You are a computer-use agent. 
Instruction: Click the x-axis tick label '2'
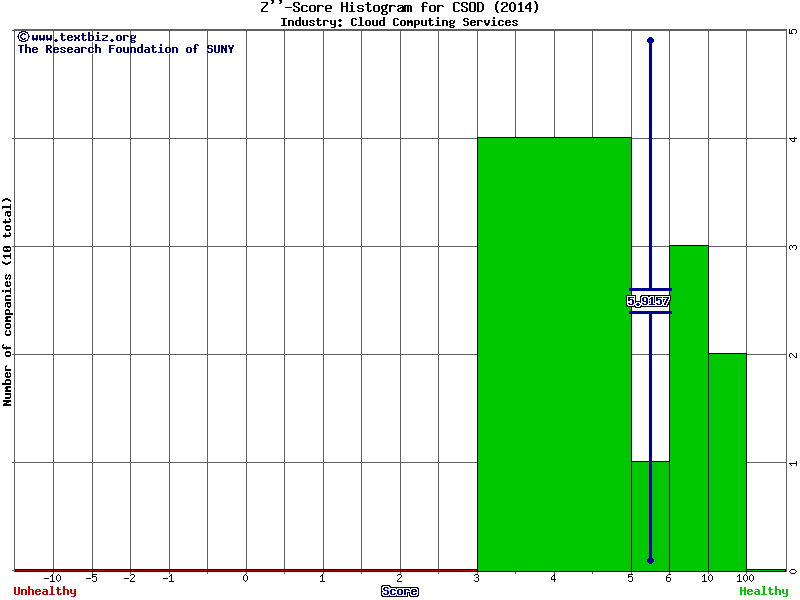tap(399, 578)
